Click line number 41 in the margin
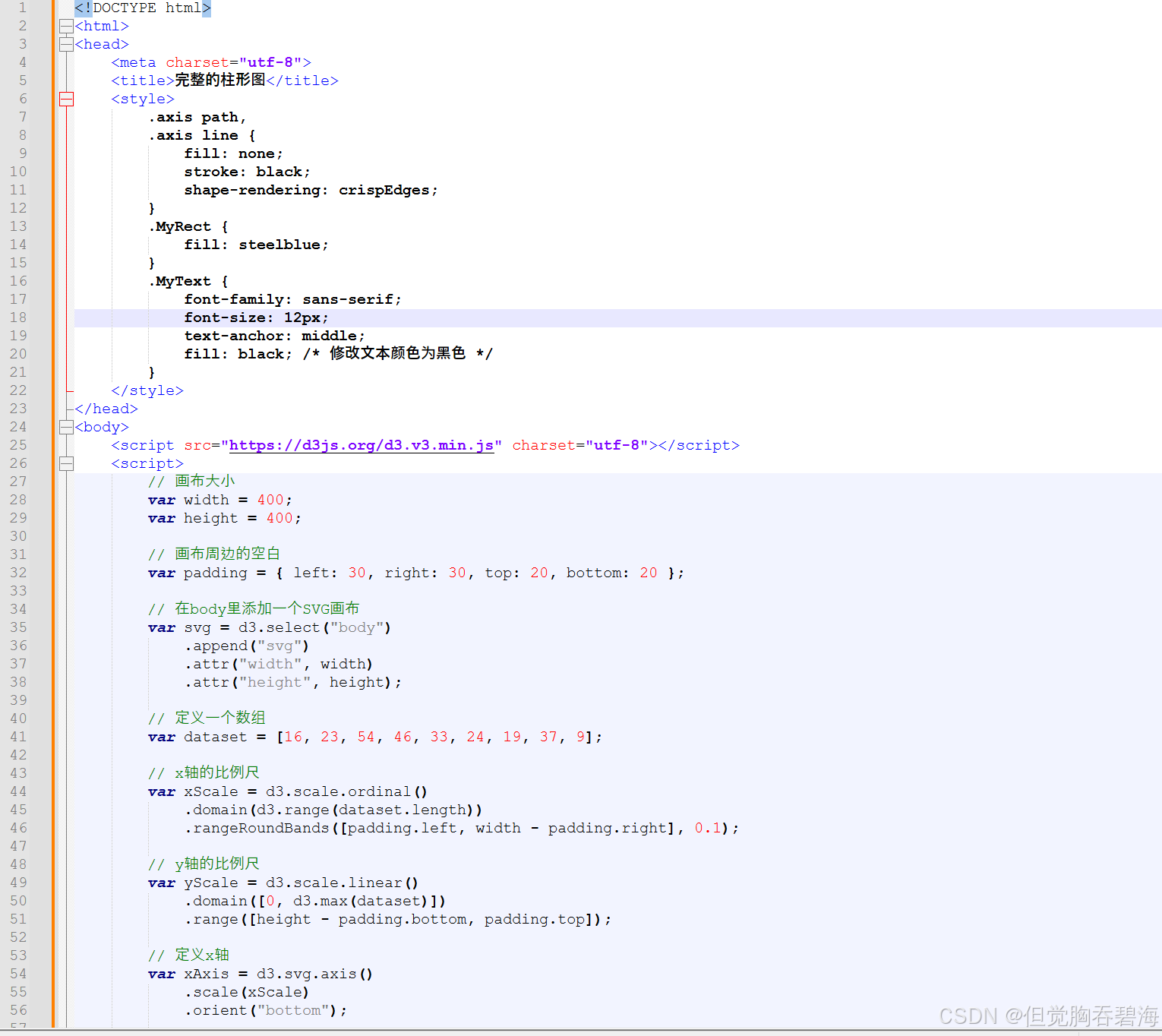1162x1036 pixels. click(18, 737)
